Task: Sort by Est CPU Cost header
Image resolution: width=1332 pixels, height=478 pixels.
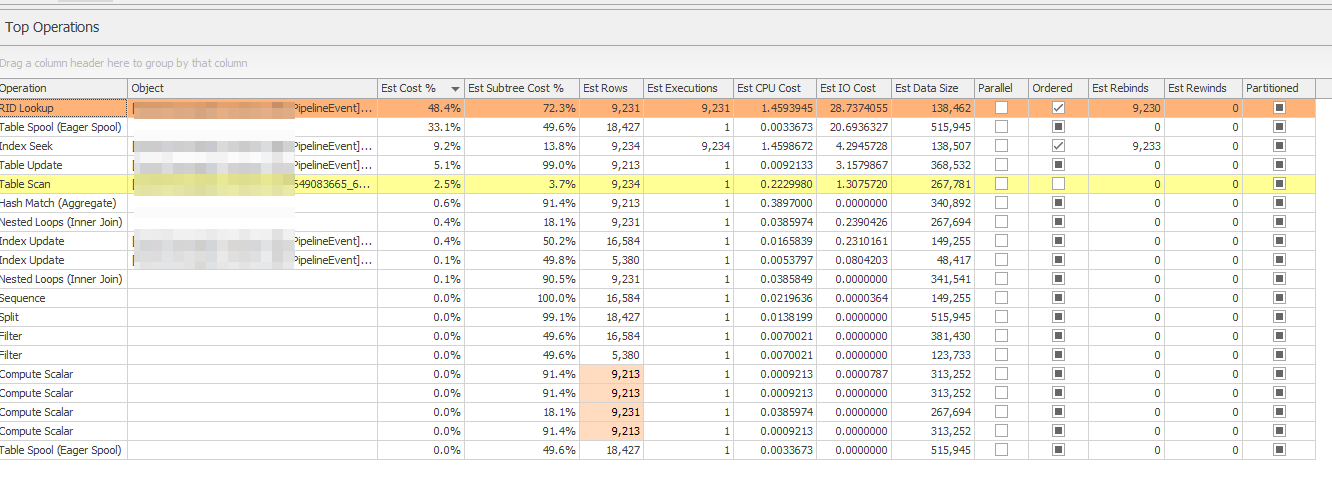Action: pyautogui.click(x=774, y=88)
